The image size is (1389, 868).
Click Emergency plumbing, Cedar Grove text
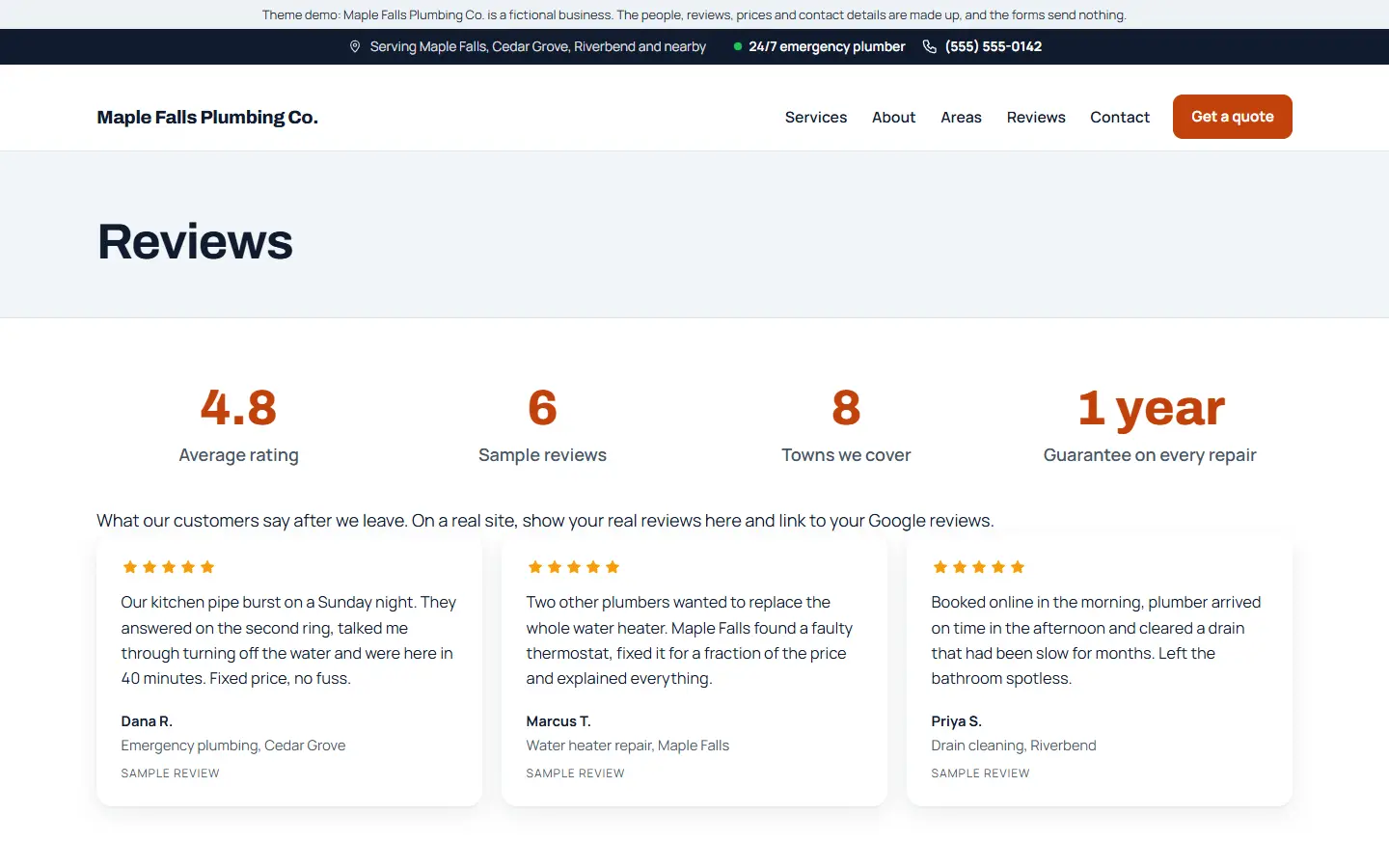pyautogui.click(x=233, y=746)
